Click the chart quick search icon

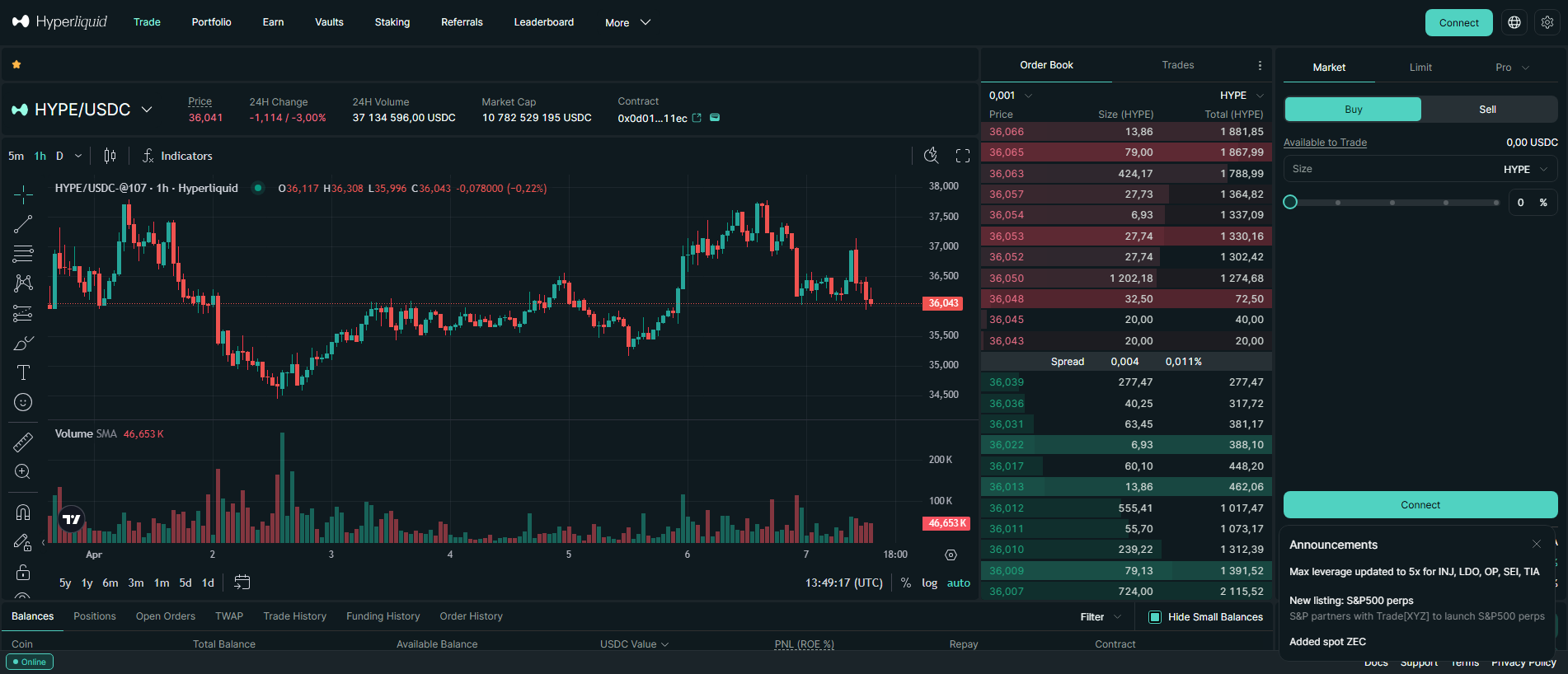coord(932,156)
